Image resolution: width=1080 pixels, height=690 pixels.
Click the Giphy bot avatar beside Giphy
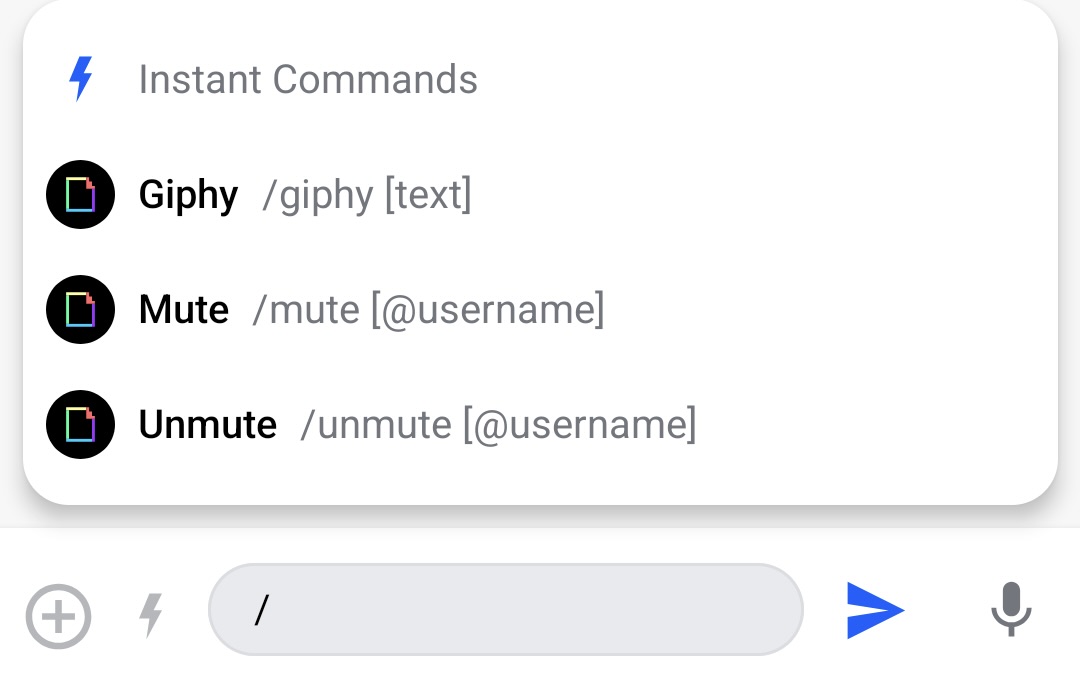pyautogui.click(x=80, y=194)
